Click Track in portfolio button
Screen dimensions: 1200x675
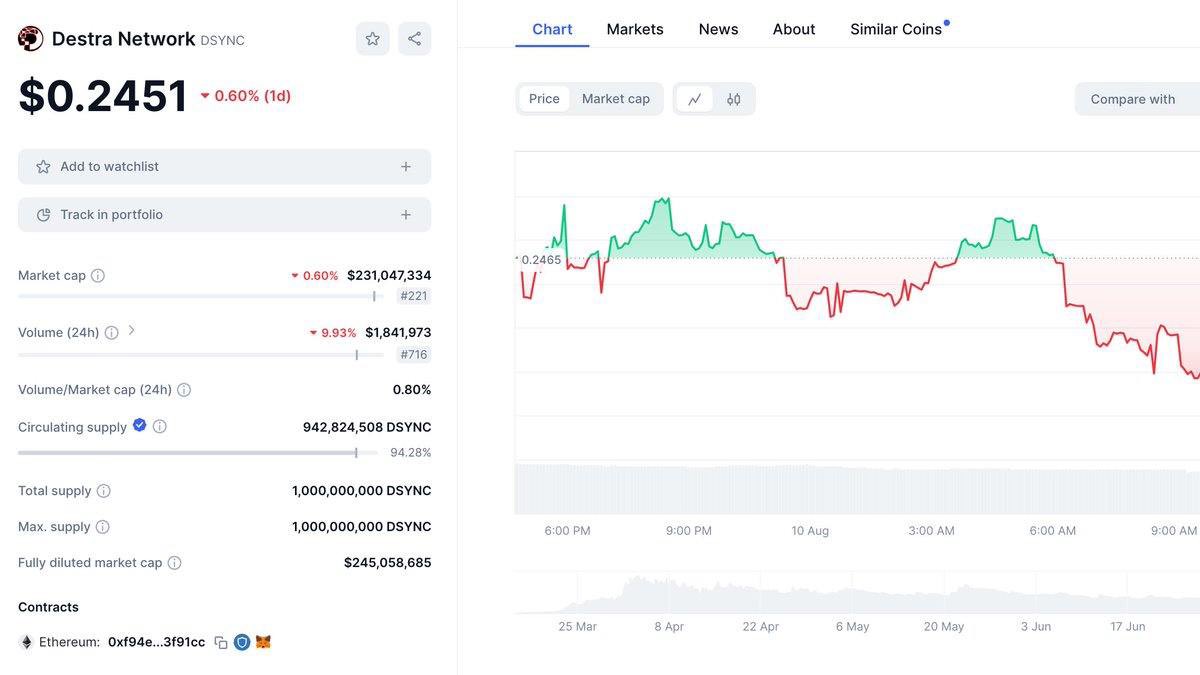coord(224,215)
